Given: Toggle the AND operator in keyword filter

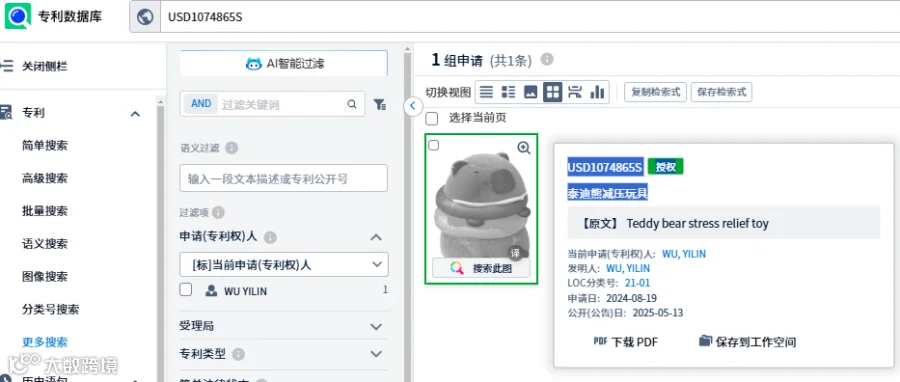Looking at the screenshot, I should (x=201, y=104).
